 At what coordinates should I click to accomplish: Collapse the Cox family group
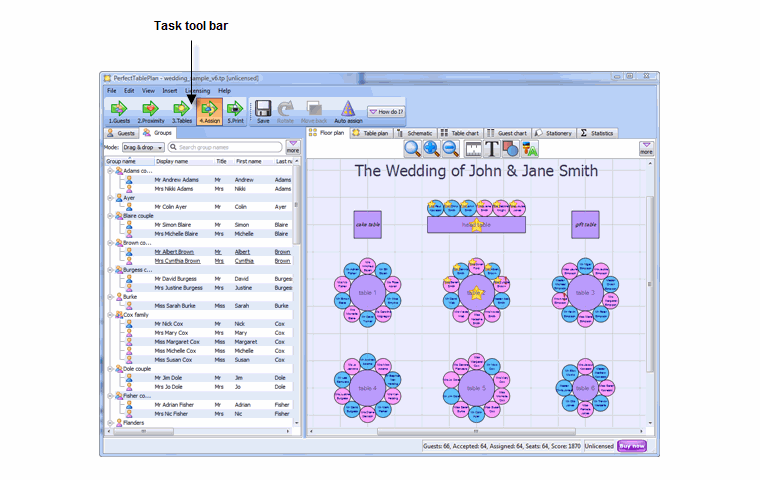point(109,315)
